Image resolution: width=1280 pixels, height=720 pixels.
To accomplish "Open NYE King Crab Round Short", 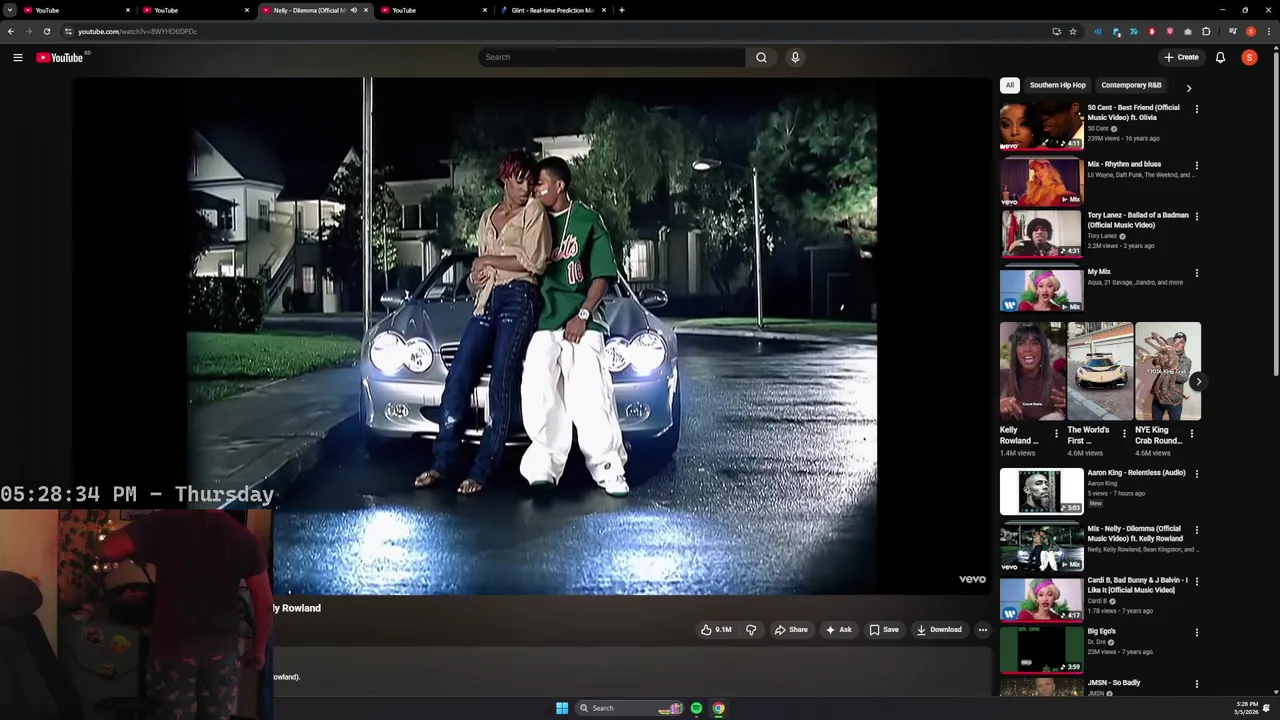I will pyautogui.click(x=1168, y=371).
